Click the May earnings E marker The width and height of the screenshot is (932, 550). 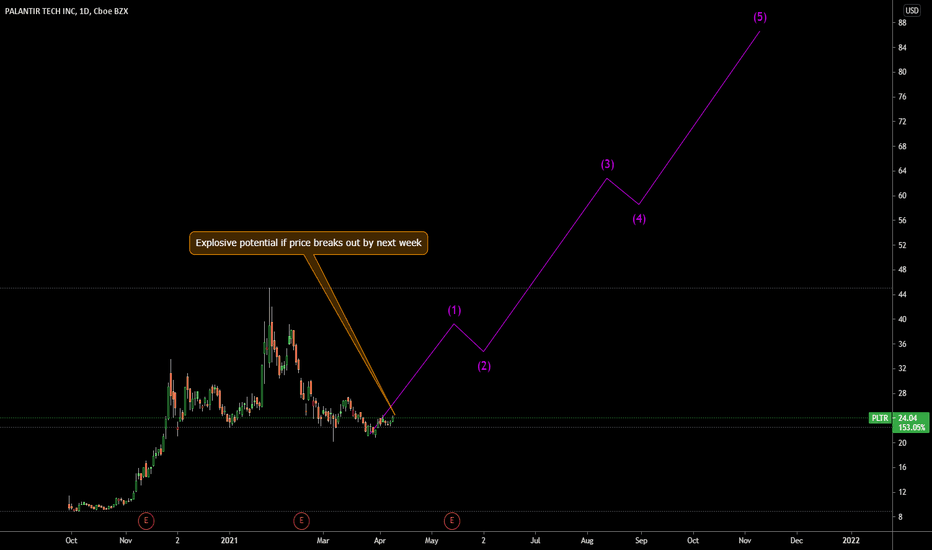(x=452, y=521)
